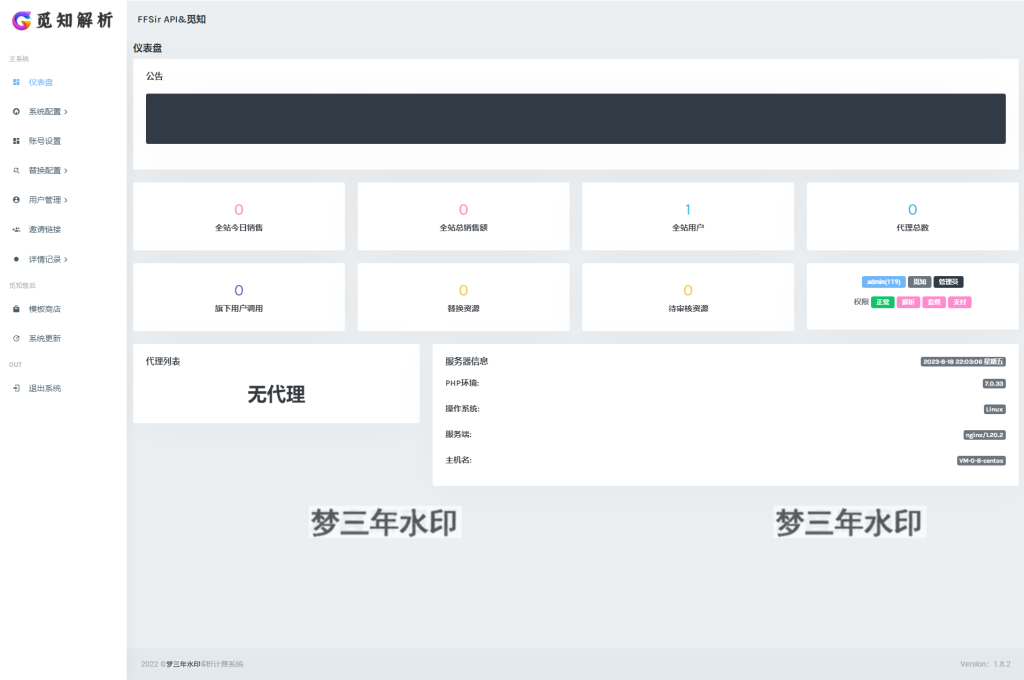Screen dimensions: 1024x680
Task: Click the FFSir API&觅知 header title
Action: click(x=172, y=20)
